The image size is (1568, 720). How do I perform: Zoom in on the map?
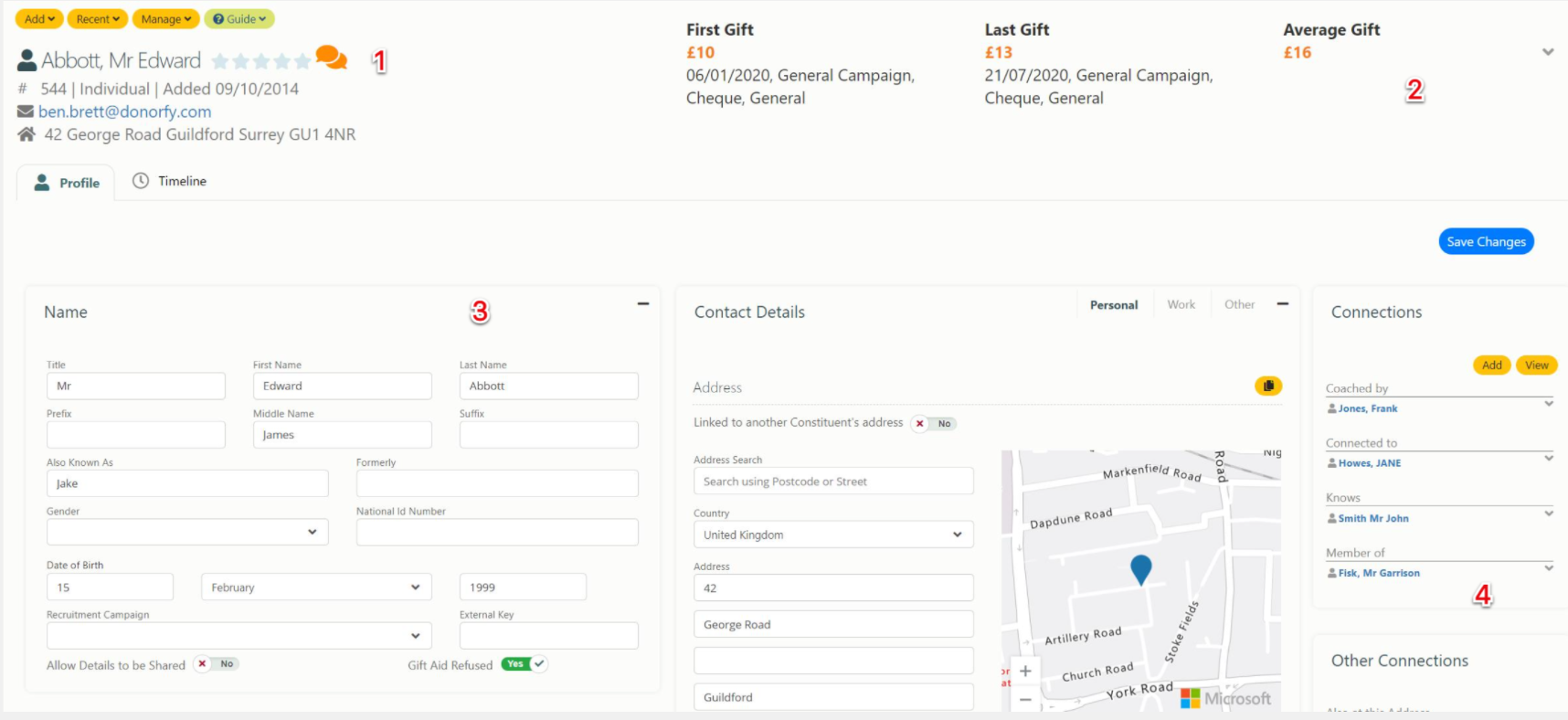pyautogui.click(x=1025, y=671)
